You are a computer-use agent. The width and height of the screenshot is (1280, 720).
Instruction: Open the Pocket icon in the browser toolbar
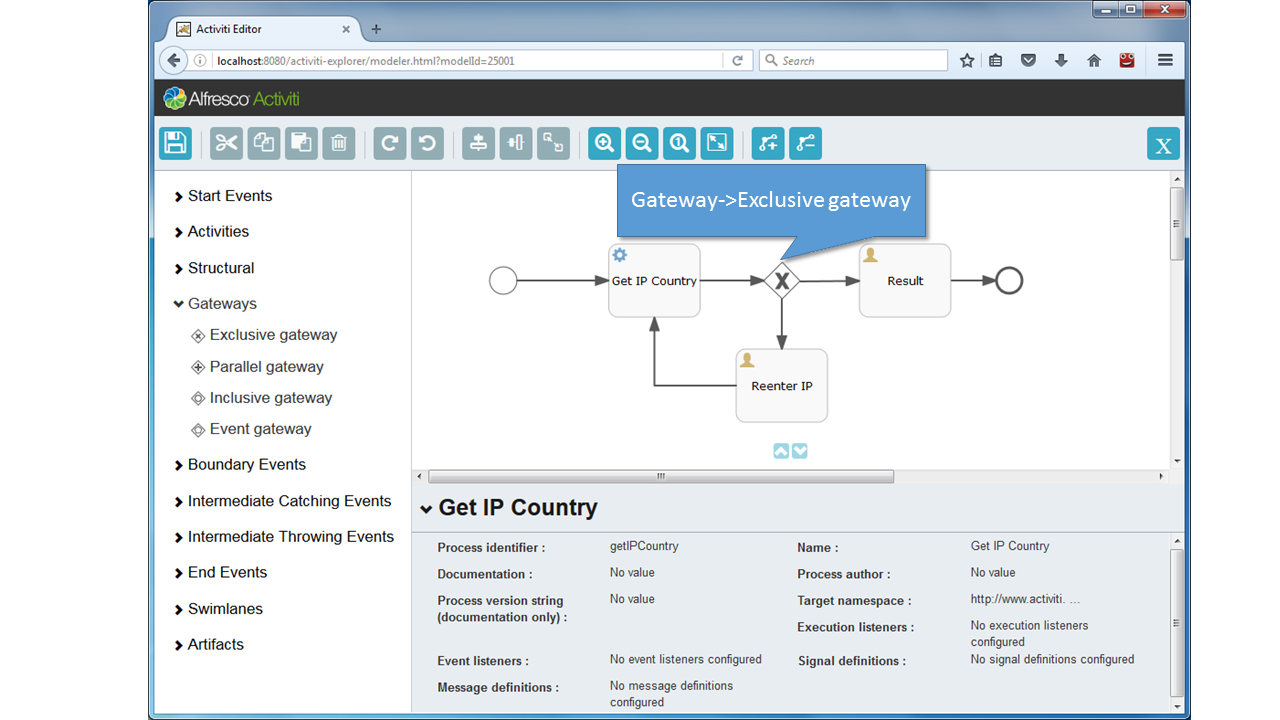[1028, 61]
